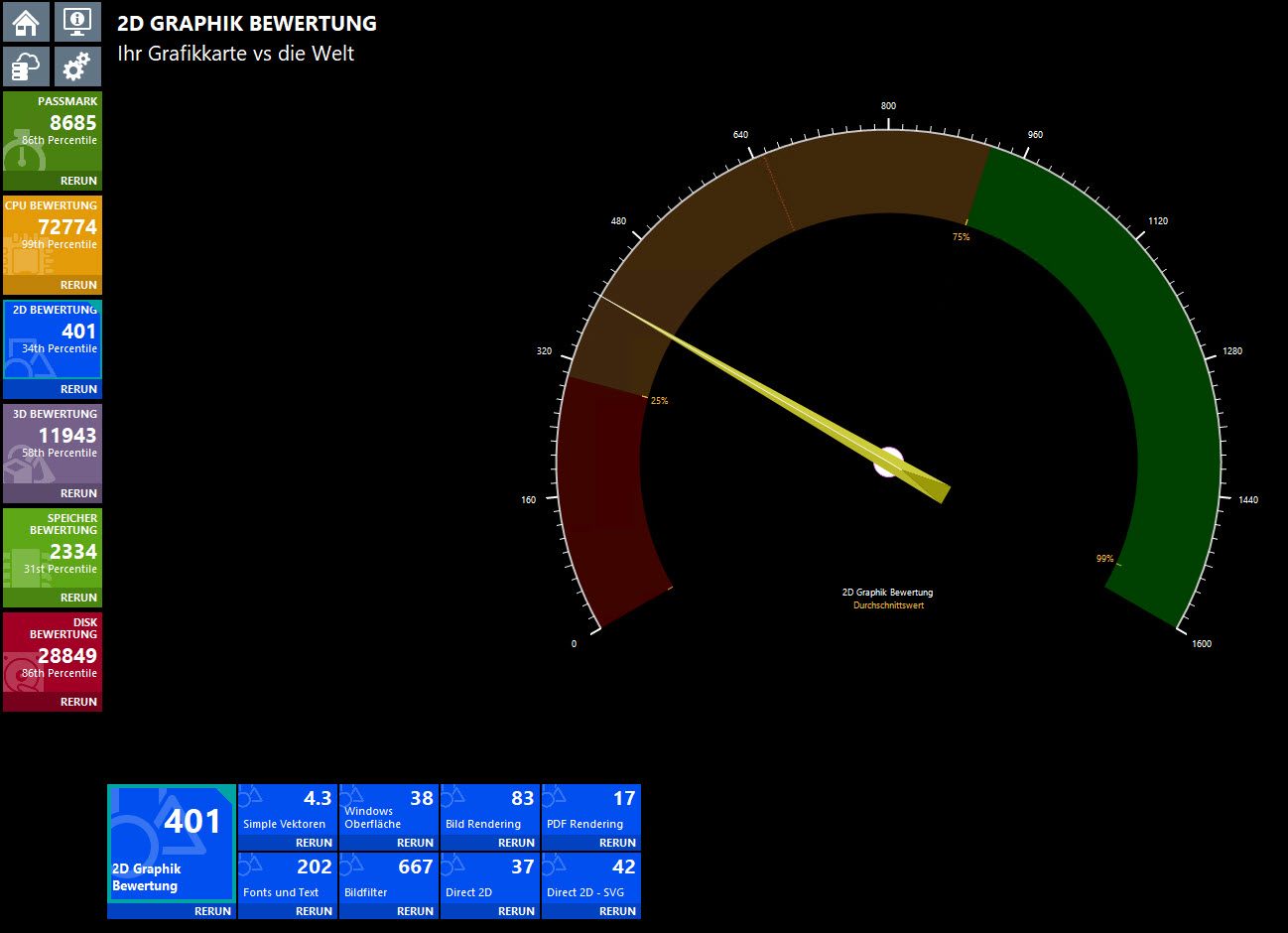Rerun the bottom 2D Graphik Bewertung suite
The height and width of the screenshot is (933, 1288).
212,911
